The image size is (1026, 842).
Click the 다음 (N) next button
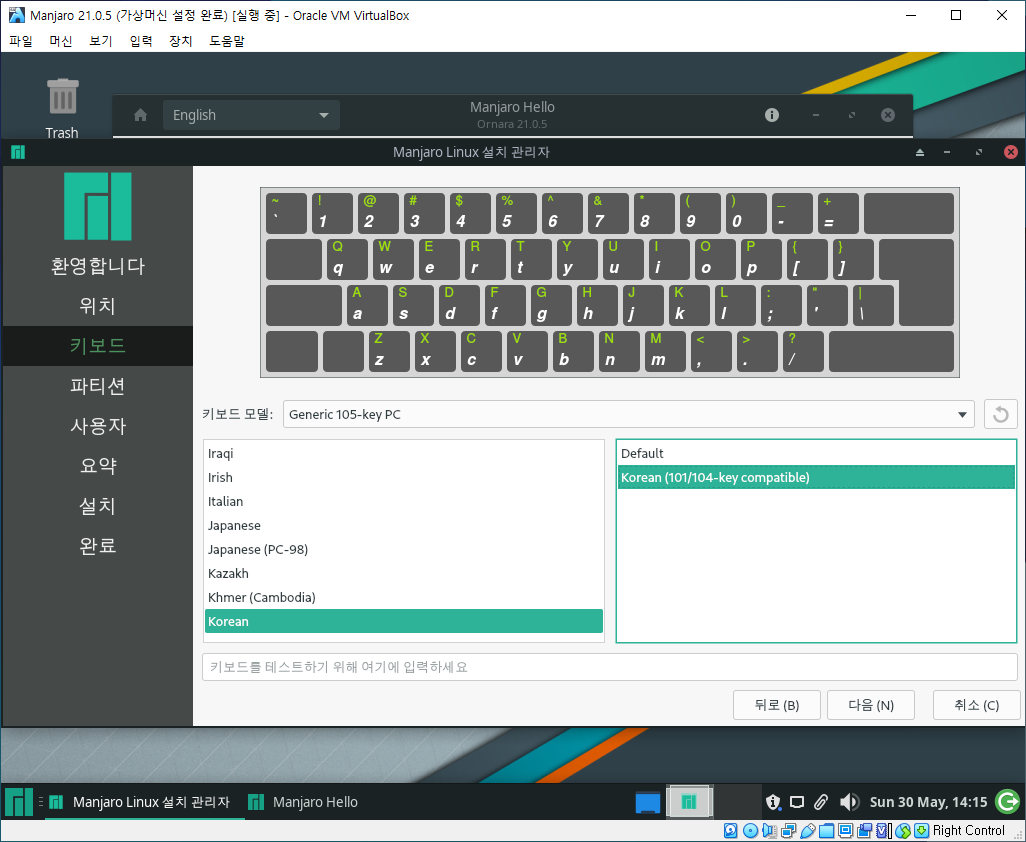click(x=871, y=705)
